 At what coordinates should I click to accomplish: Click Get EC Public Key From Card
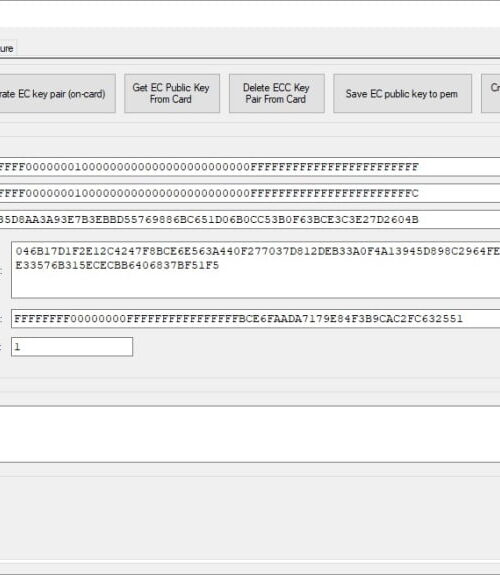pos(172,94)
